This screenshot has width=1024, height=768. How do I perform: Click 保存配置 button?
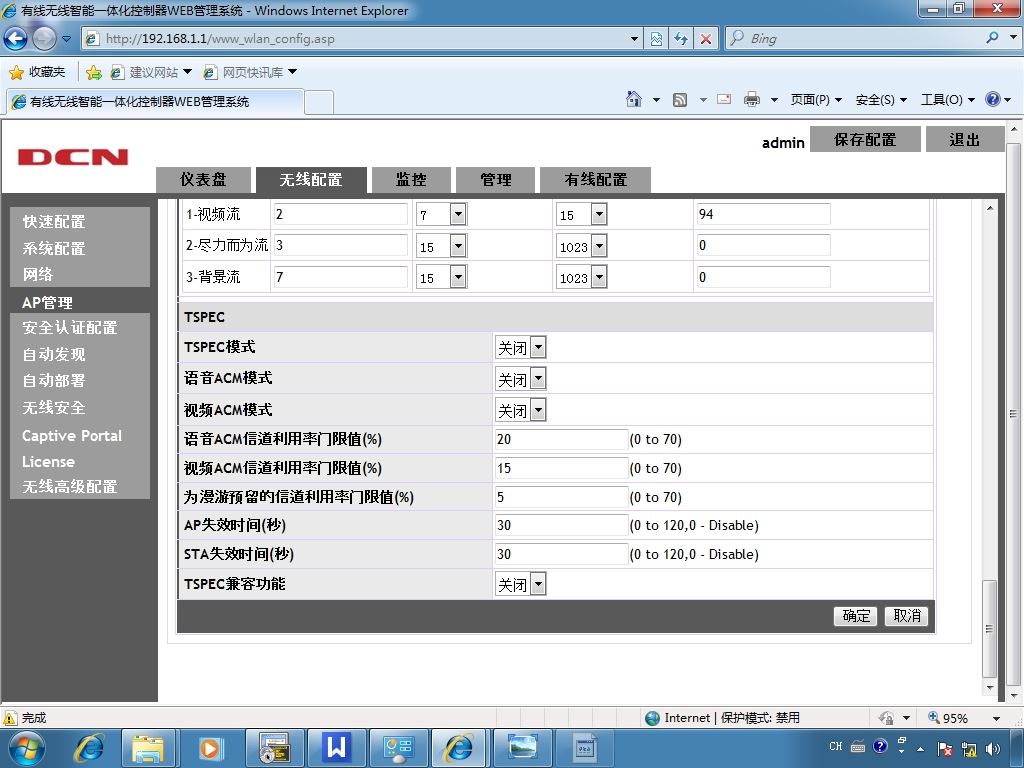(x=865, y=139)
